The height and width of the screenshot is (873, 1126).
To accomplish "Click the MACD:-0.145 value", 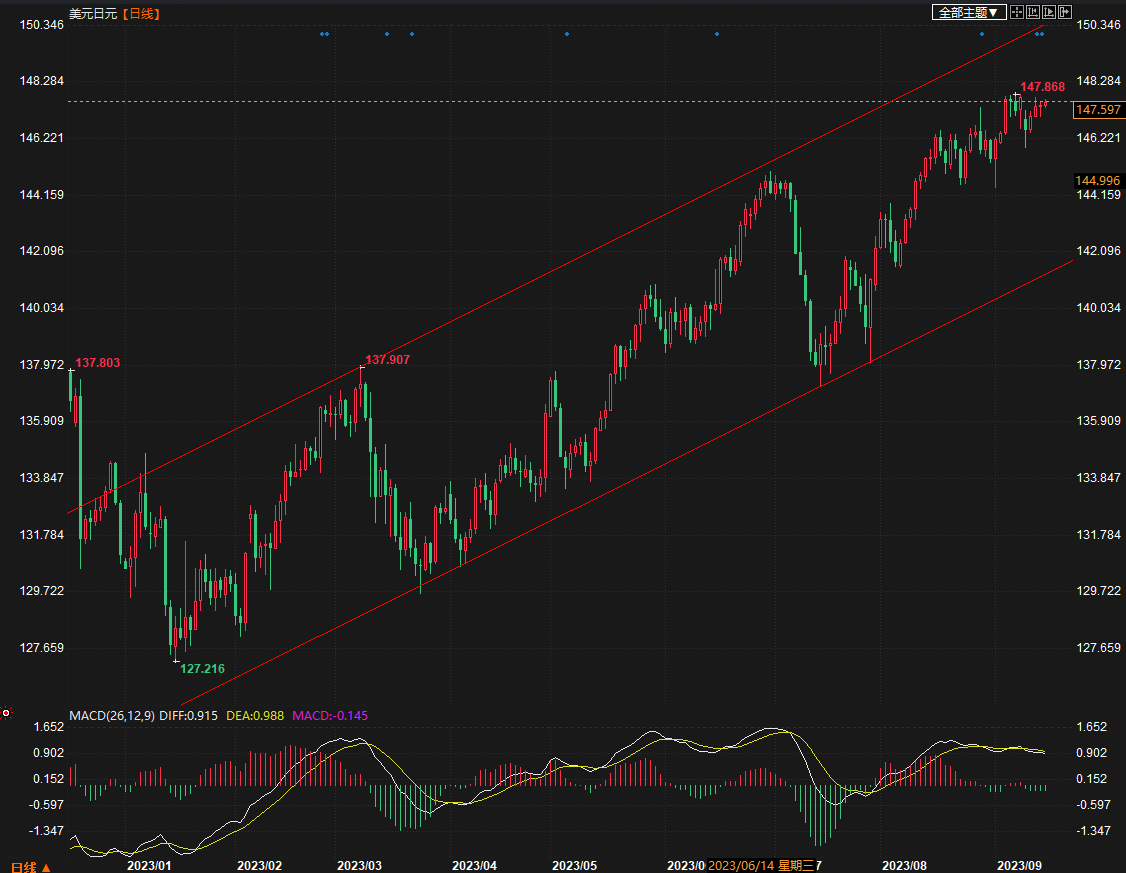I will (330, 716).
